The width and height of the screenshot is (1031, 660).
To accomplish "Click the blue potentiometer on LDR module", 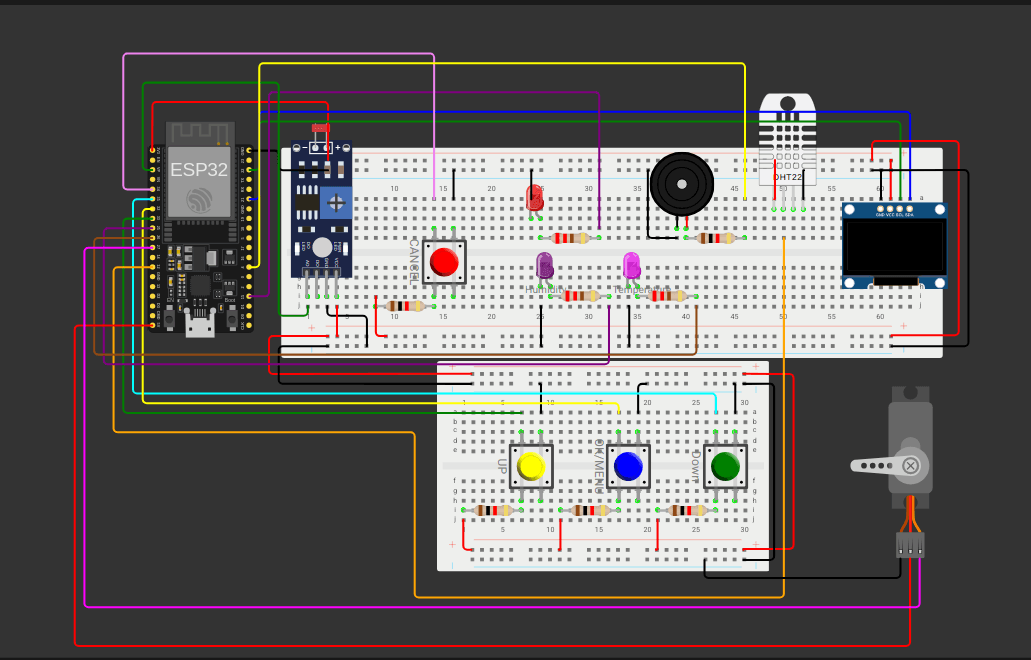I will (338, 204).
